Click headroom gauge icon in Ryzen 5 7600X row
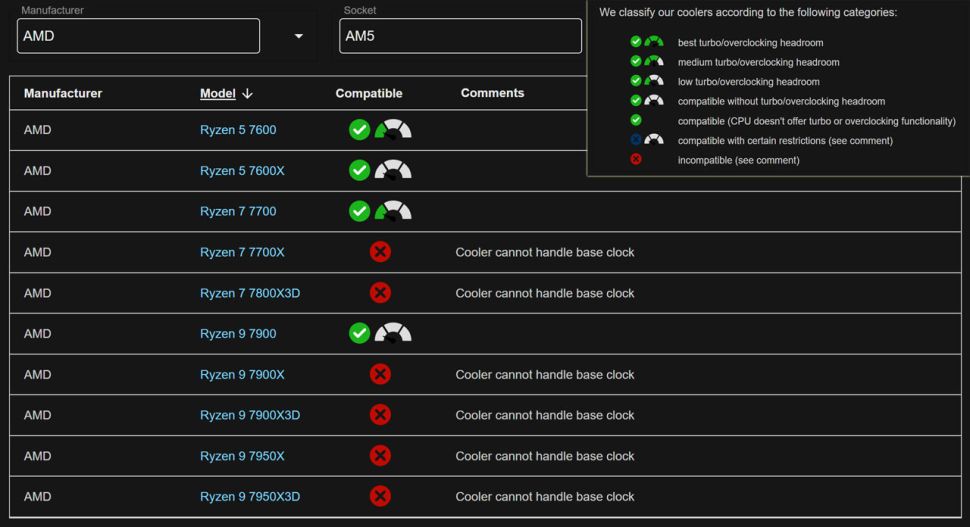 coord(393,171)
